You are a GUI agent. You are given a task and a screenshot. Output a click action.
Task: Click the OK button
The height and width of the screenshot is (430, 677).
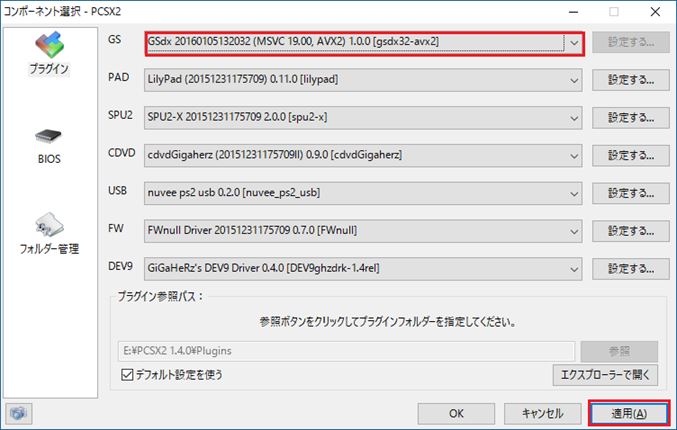click(456, 414)
